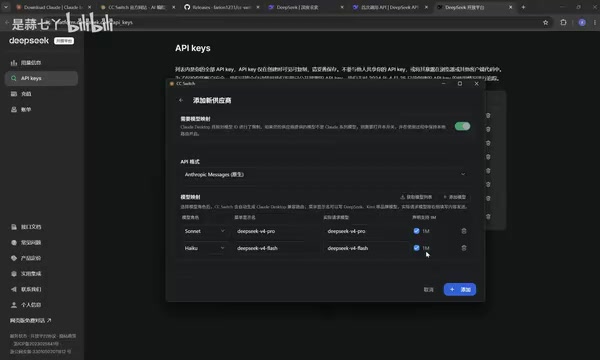Uncheck the 1M checkbox in Sonnet row
Viewport: 600px width, 360px height.
pos(416,231)
